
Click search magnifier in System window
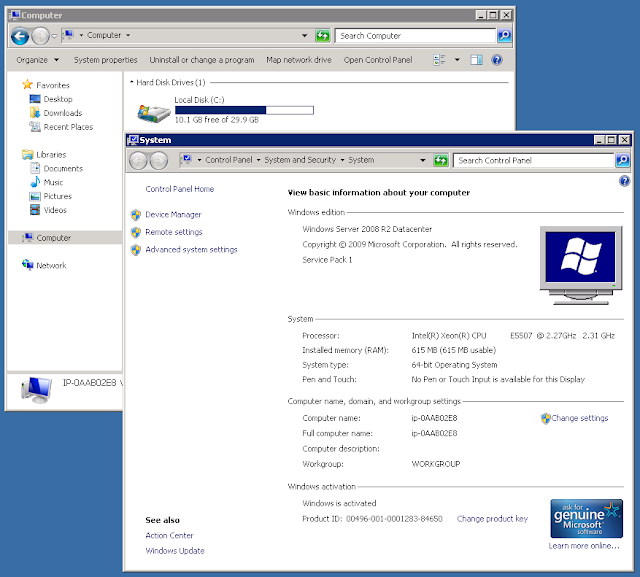(x=622, y=160)
